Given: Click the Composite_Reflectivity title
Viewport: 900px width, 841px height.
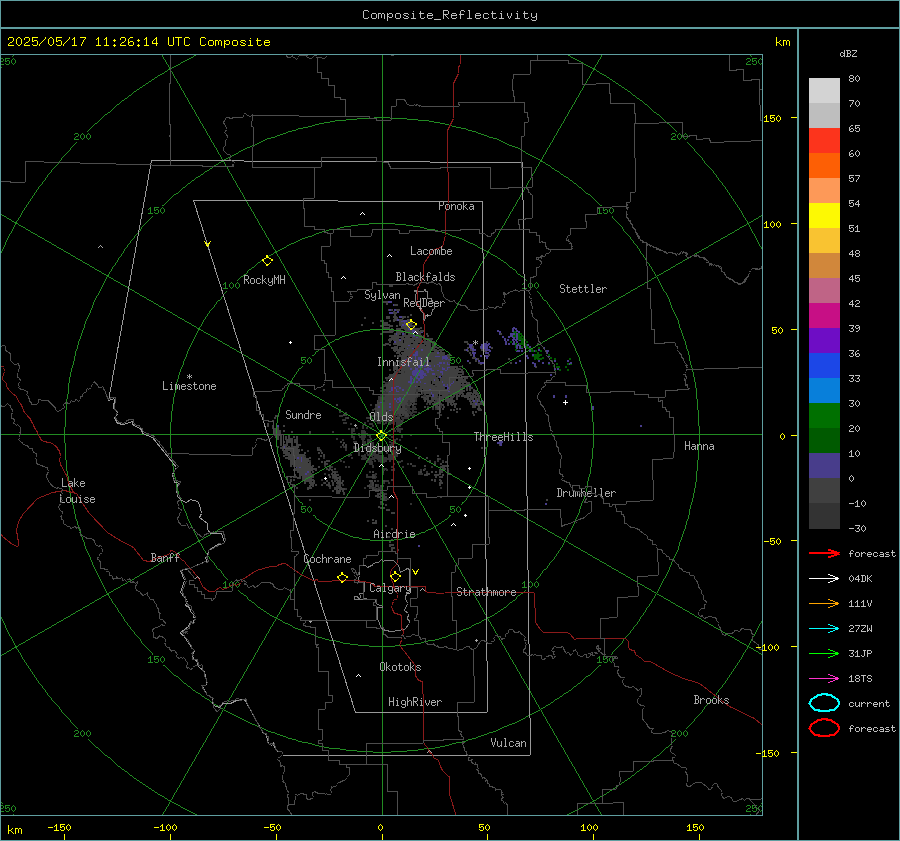Looking at the screenshot, I should click(449, 15).
